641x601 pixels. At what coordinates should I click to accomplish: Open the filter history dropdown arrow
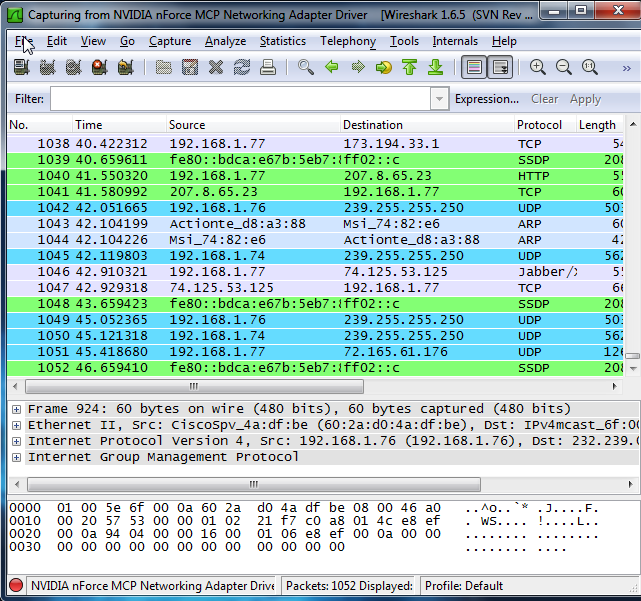439,99
